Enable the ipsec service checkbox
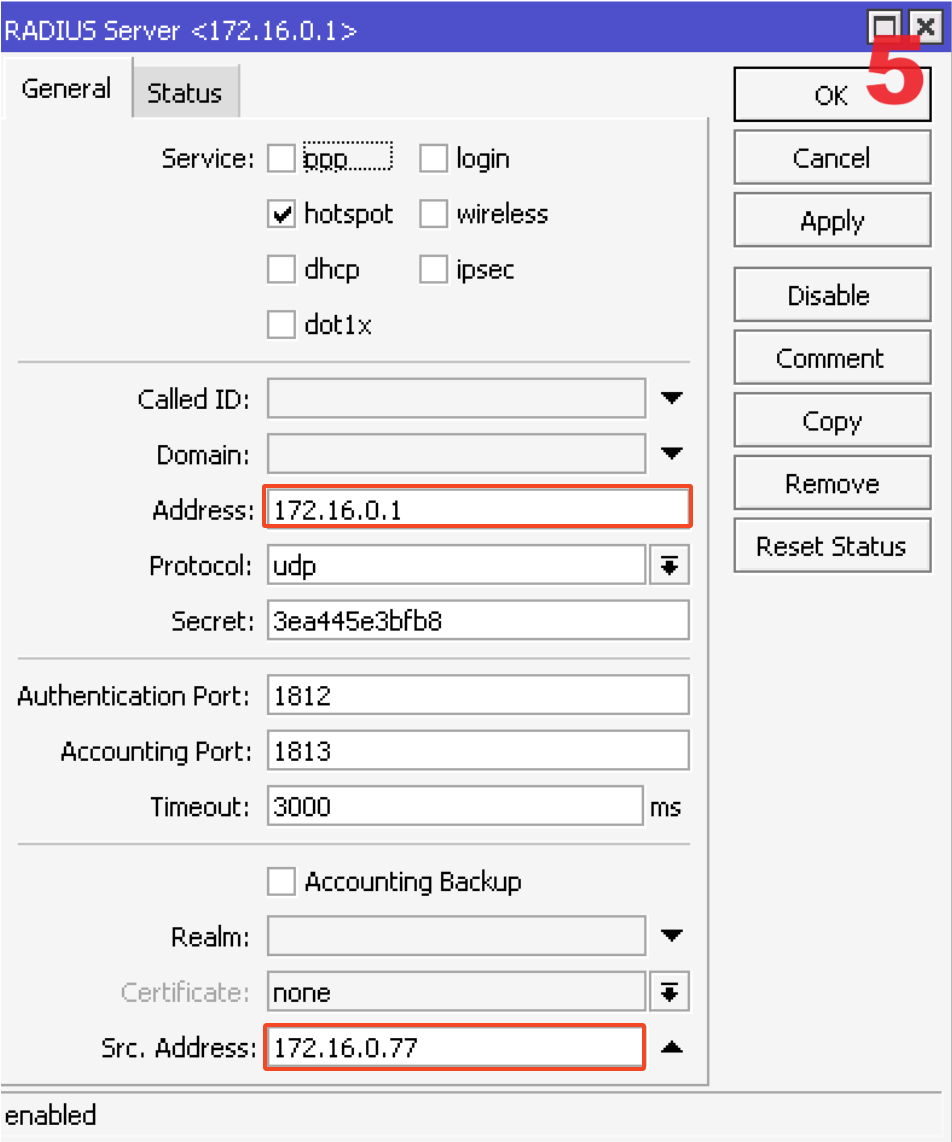The width and height of the screenshot is (952, 1142). (433, 270)
